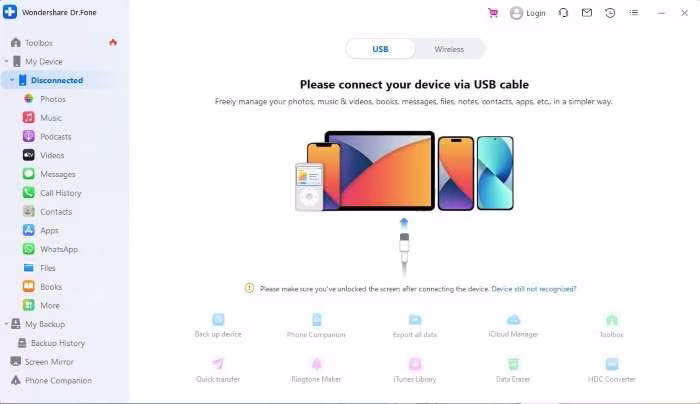Collapse the My Device tree arrow
The height and width of the screenshot is (404, 700).
click(x=6, y=61)
